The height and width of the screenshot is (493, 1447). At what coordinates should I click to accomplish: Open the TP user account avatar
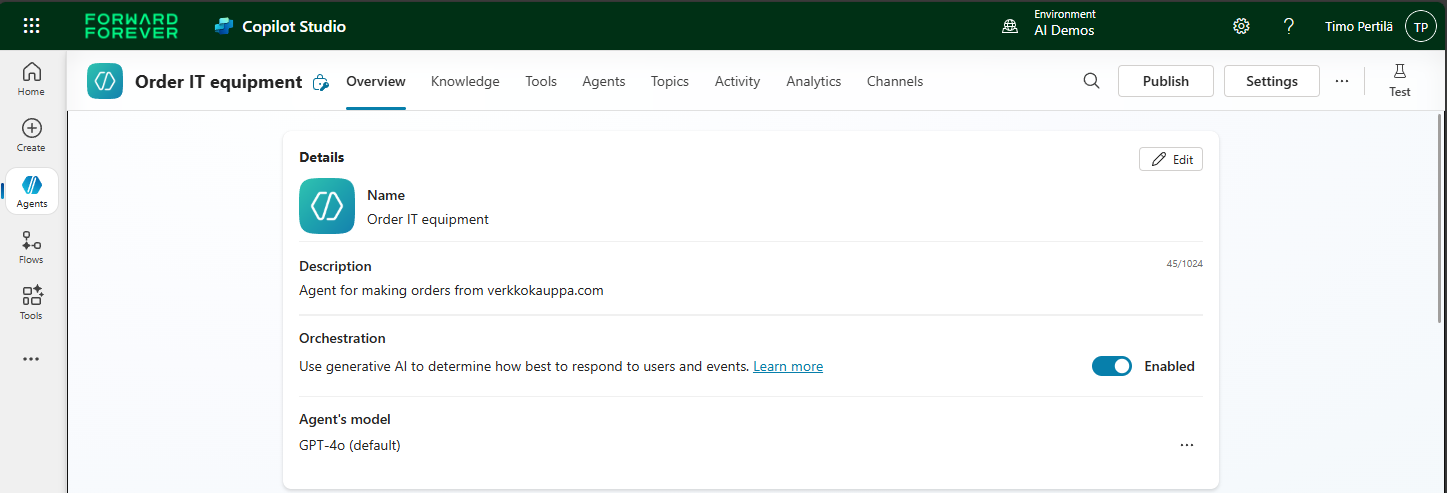click(1420, 26)
